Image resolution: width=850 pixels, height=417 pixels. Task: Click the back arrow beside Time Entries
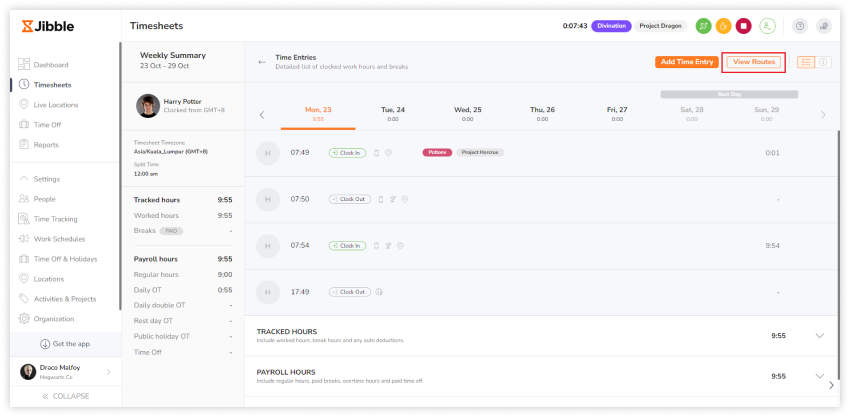coord(262,62)
